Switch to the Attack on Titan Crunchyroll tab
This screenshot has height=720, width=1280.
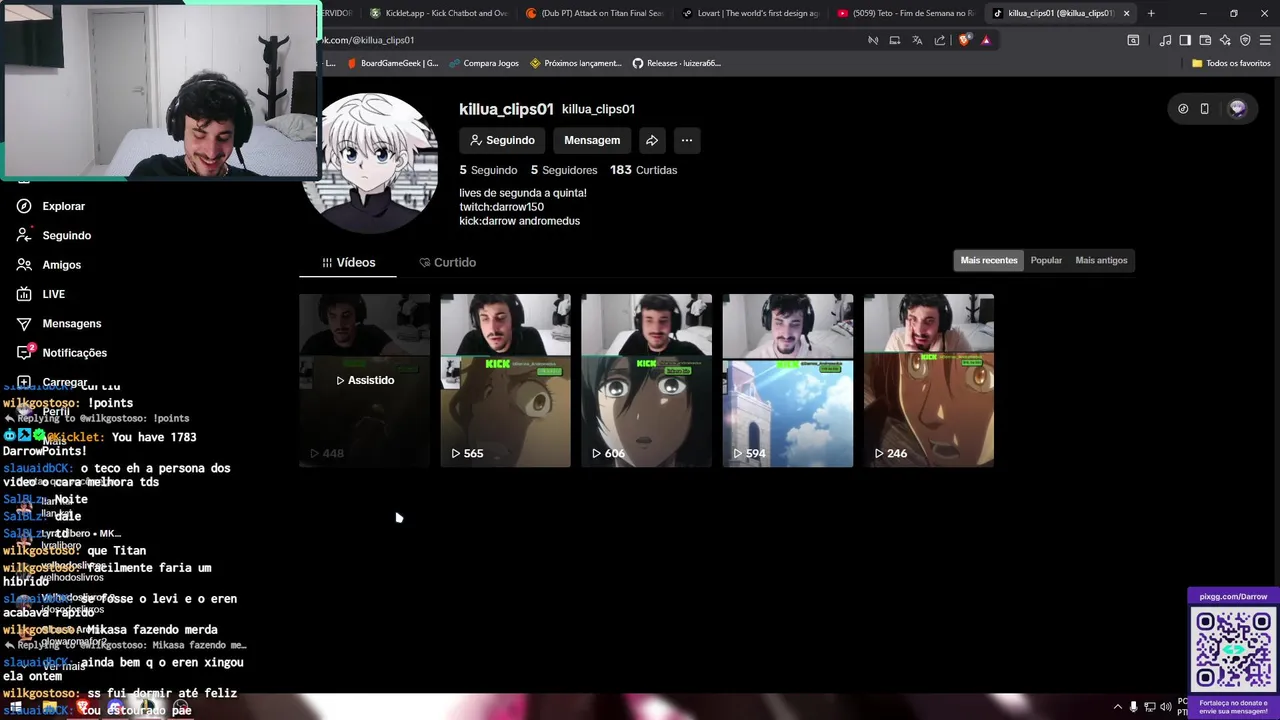pyautogui.click(x=594, y=13)
